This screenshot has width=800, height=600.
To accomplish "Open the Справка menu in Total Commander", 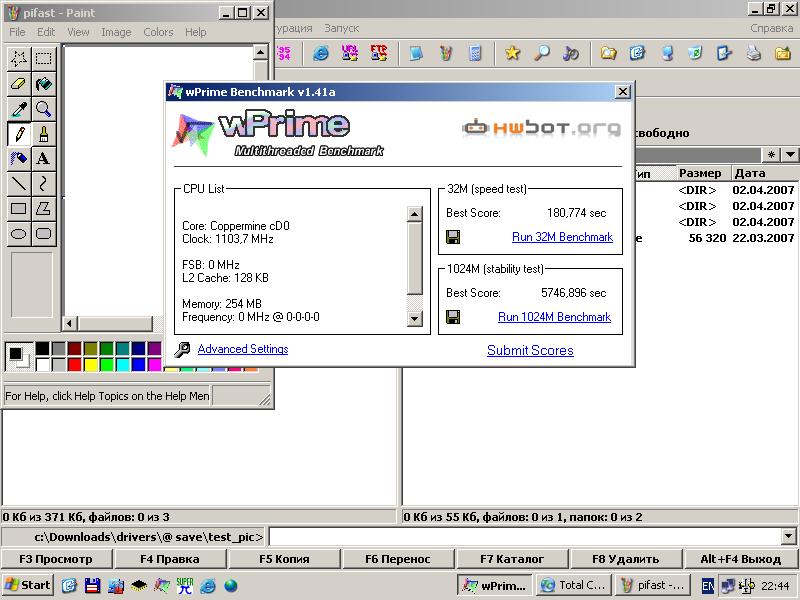I will (771, 29).
